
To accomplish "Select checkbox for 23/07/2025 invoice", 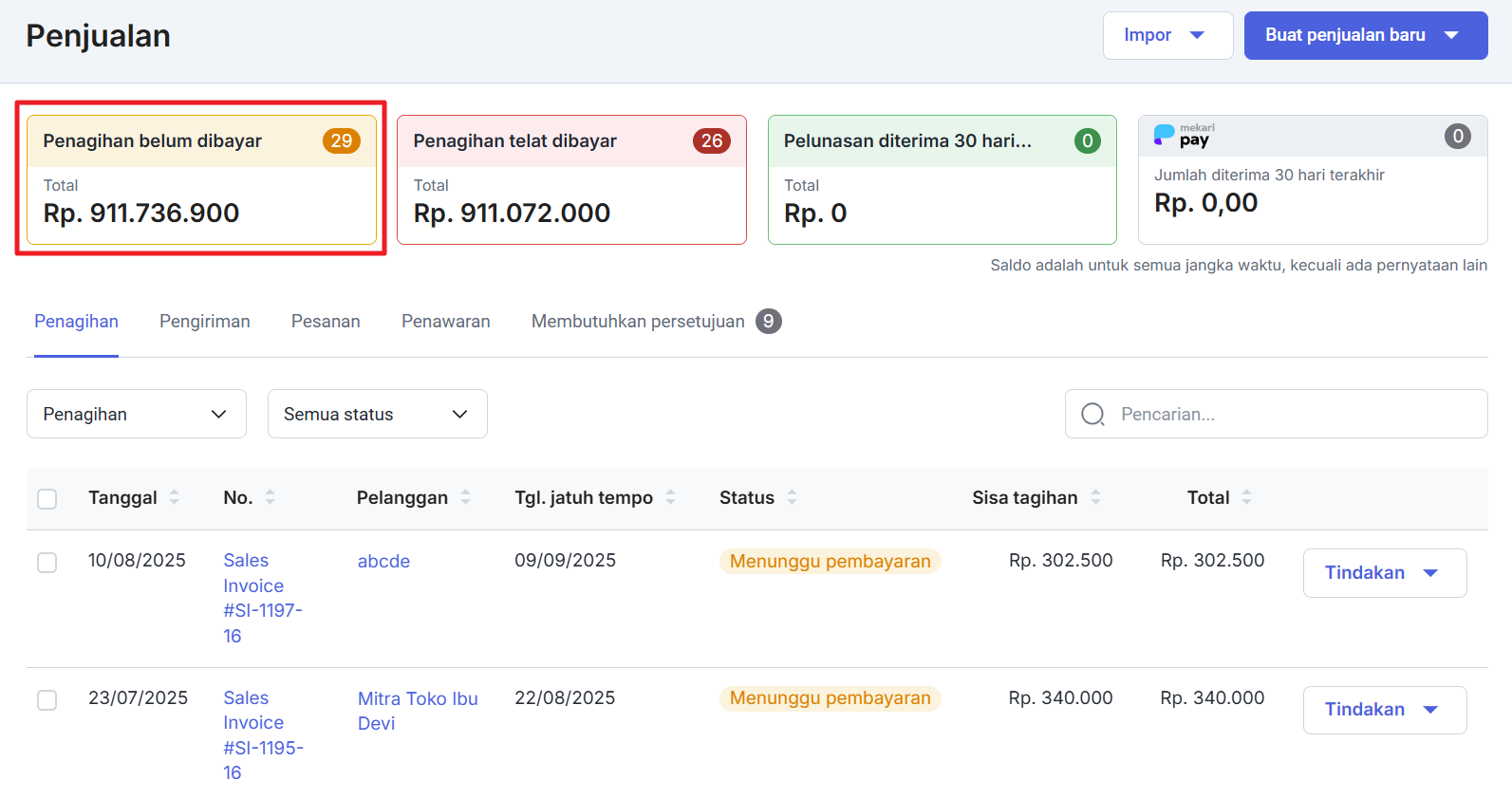I will point(47,700).
